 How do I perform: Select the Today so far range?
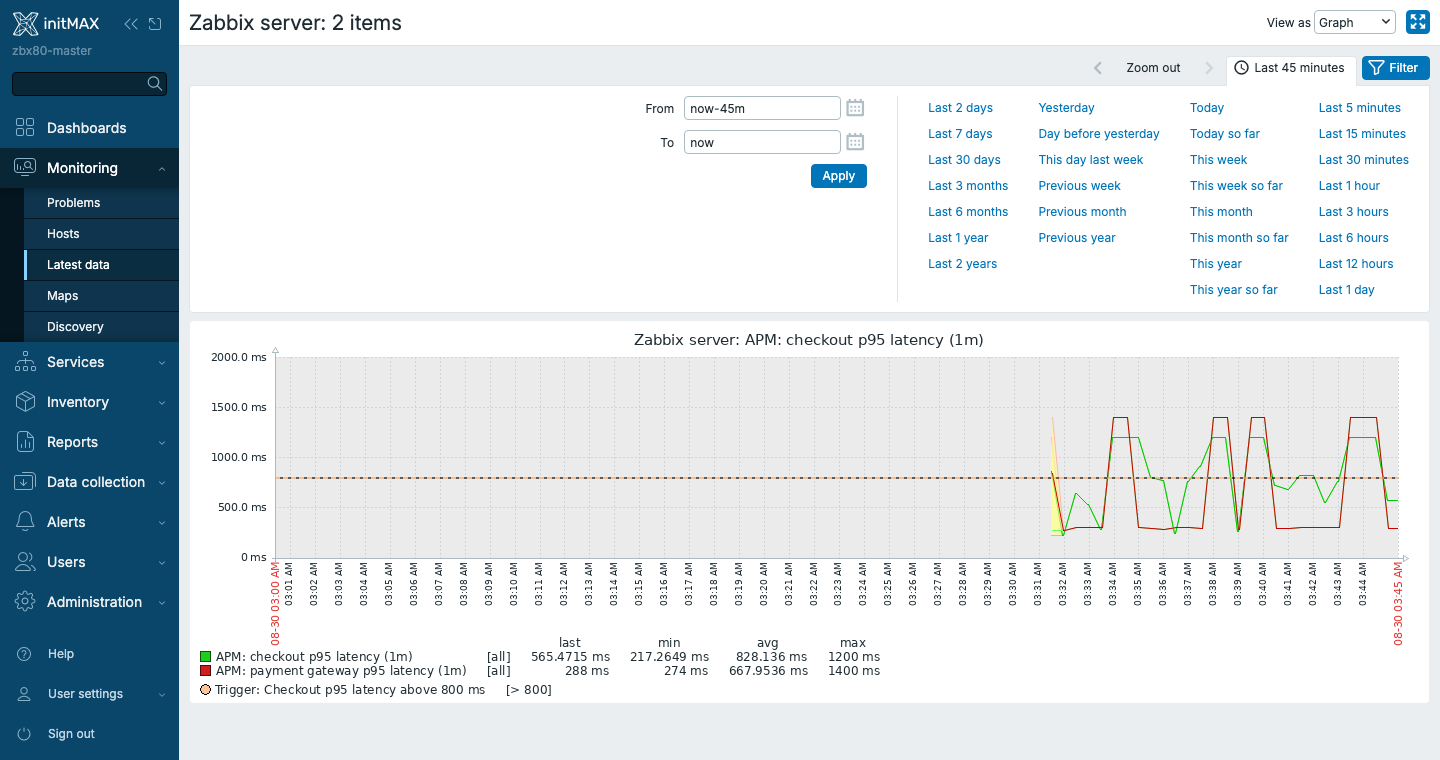1225,134
